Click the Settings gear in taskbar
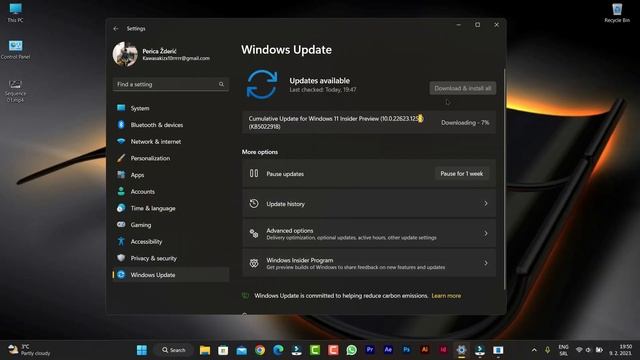The width and height of the screenshot is (640, 360). [462, 350]
